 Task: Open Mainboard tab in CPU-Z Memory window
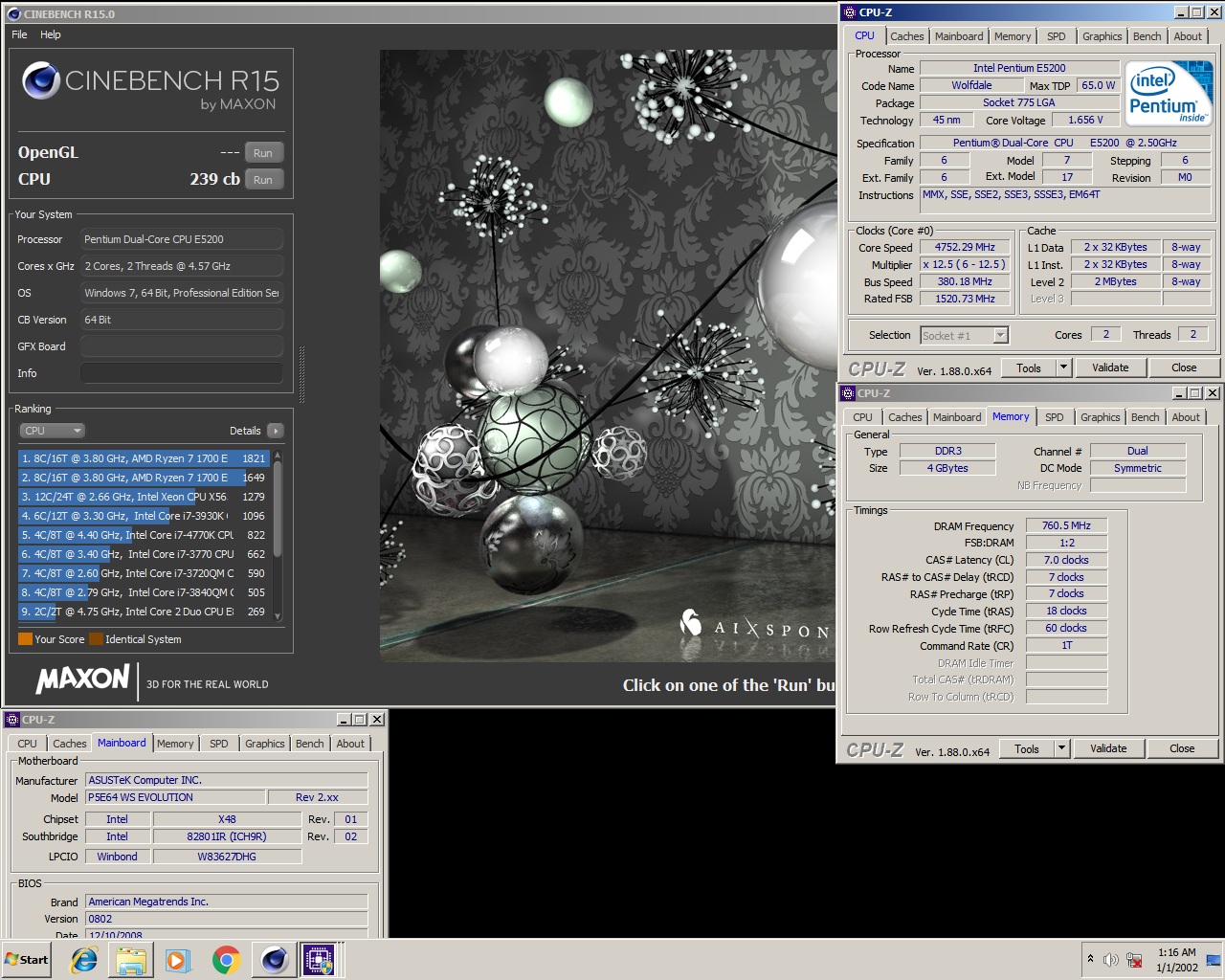point(957,417)
